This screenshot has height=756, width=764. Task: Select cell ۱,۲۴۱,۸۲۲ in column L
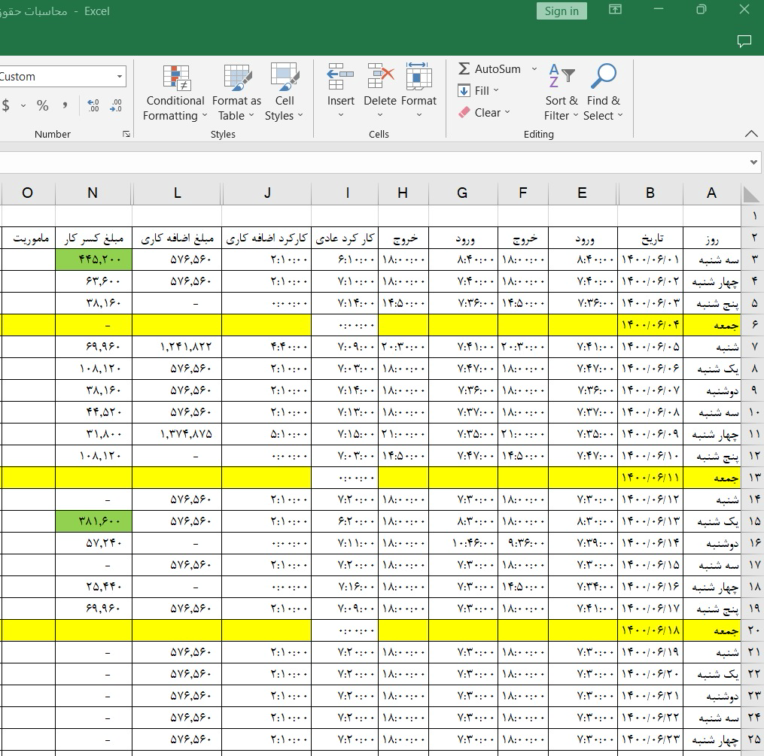[177, 347]
